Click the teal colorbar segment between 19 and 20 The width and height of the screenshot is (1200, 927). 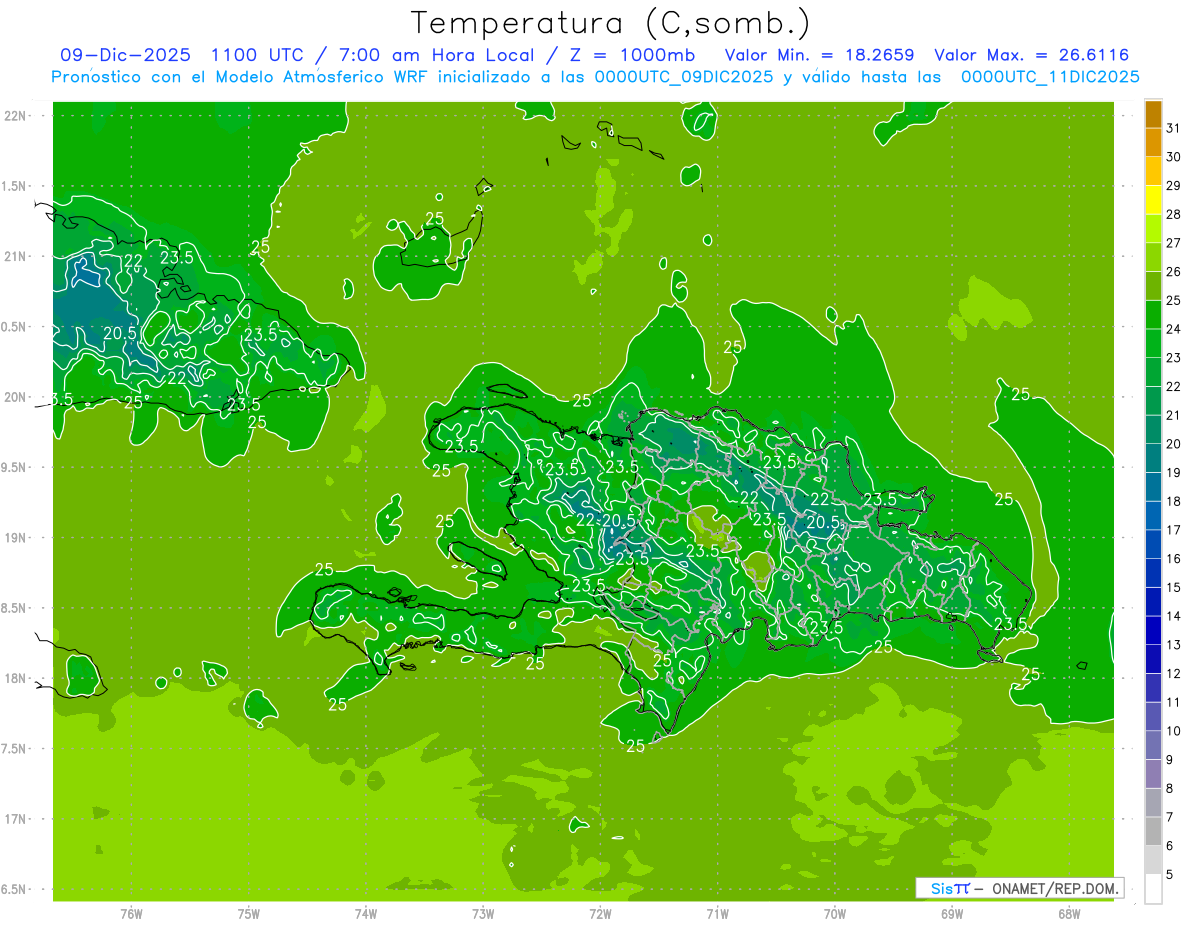pos(1153,458)
